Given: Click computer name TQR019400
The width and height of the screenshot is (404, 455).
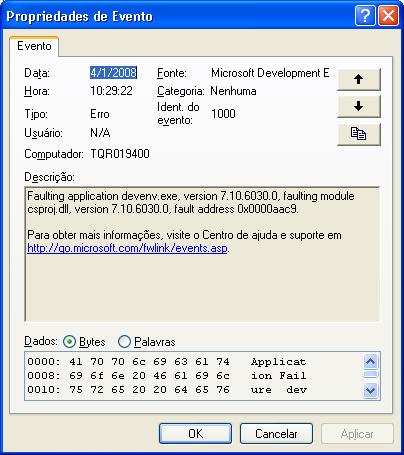Looking at the screenshot, I should pos(120,154).
